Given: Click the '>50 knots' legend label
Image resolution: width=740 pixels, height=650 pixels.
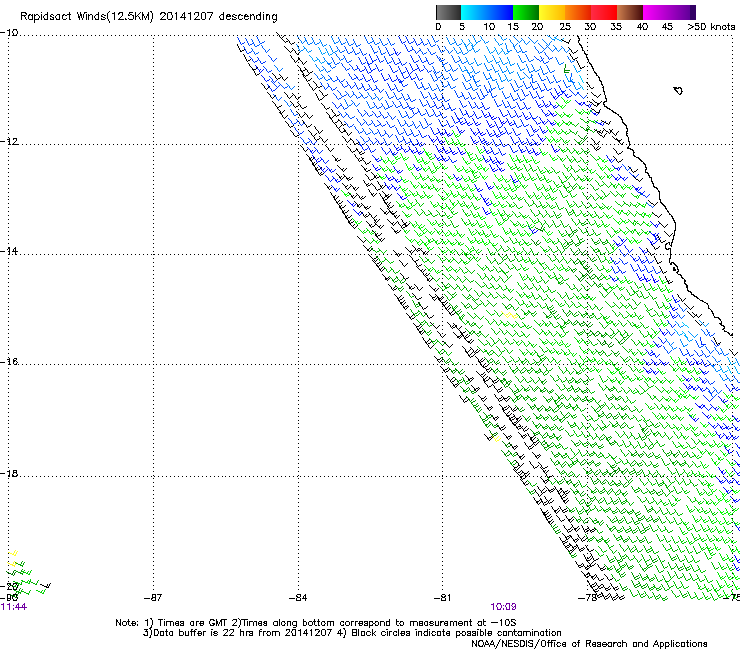Looking at the screenshot, I should pos(711,27).
